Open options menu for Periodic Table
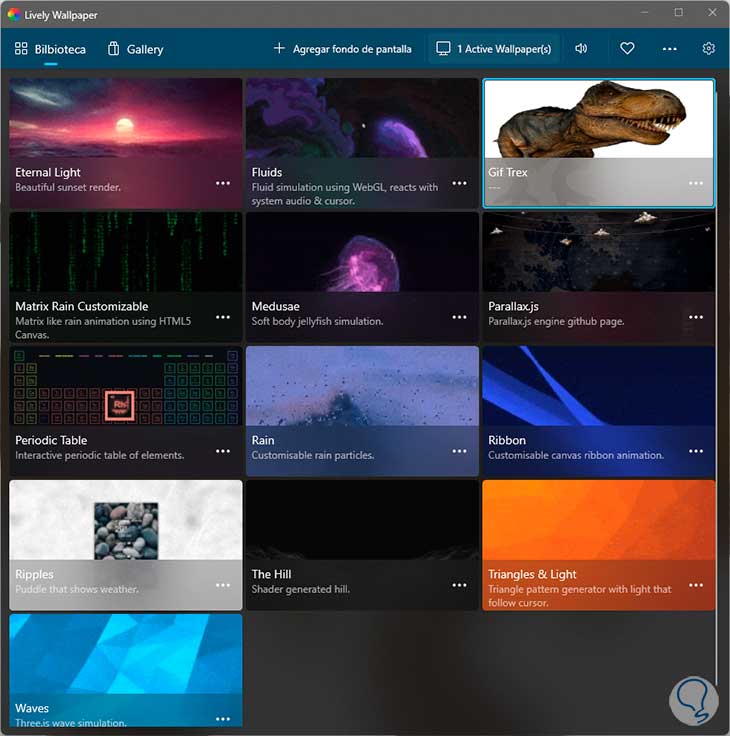The width and height of the screenshot is (730, 736). [223, 451]
